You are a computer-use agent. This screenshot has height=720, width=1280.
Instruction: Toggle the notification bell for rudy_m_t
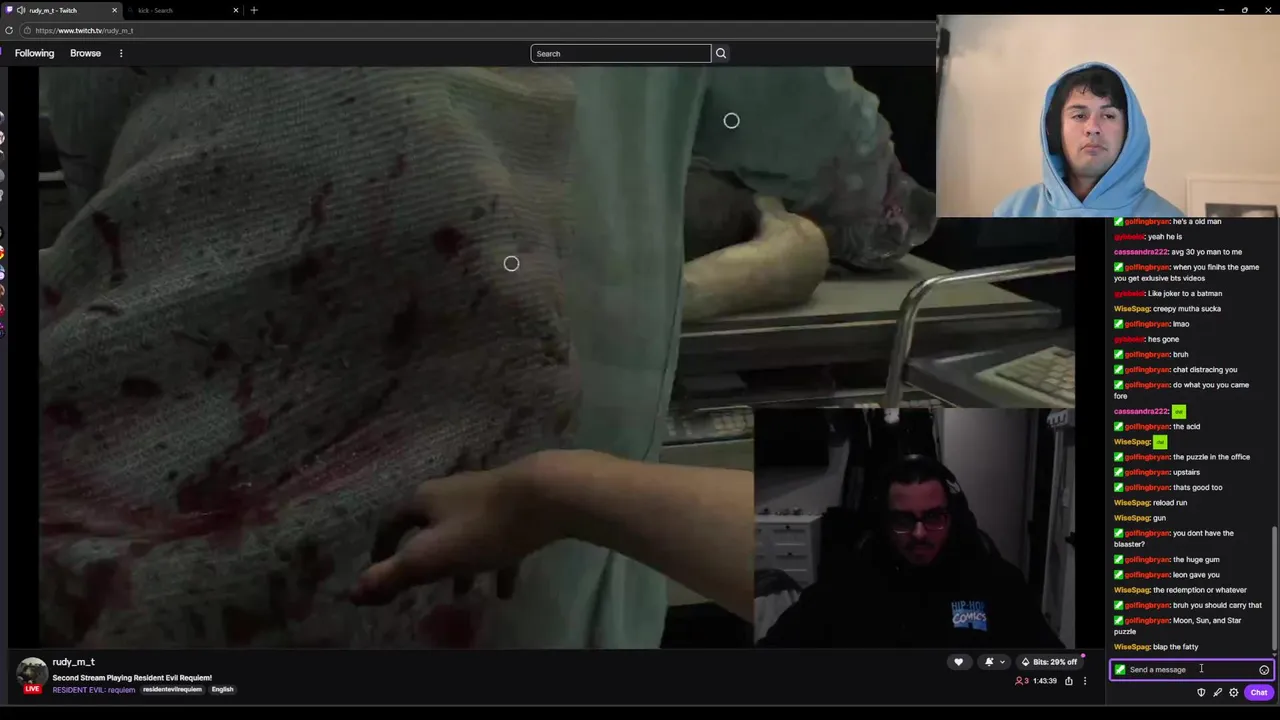pos(989,662)
